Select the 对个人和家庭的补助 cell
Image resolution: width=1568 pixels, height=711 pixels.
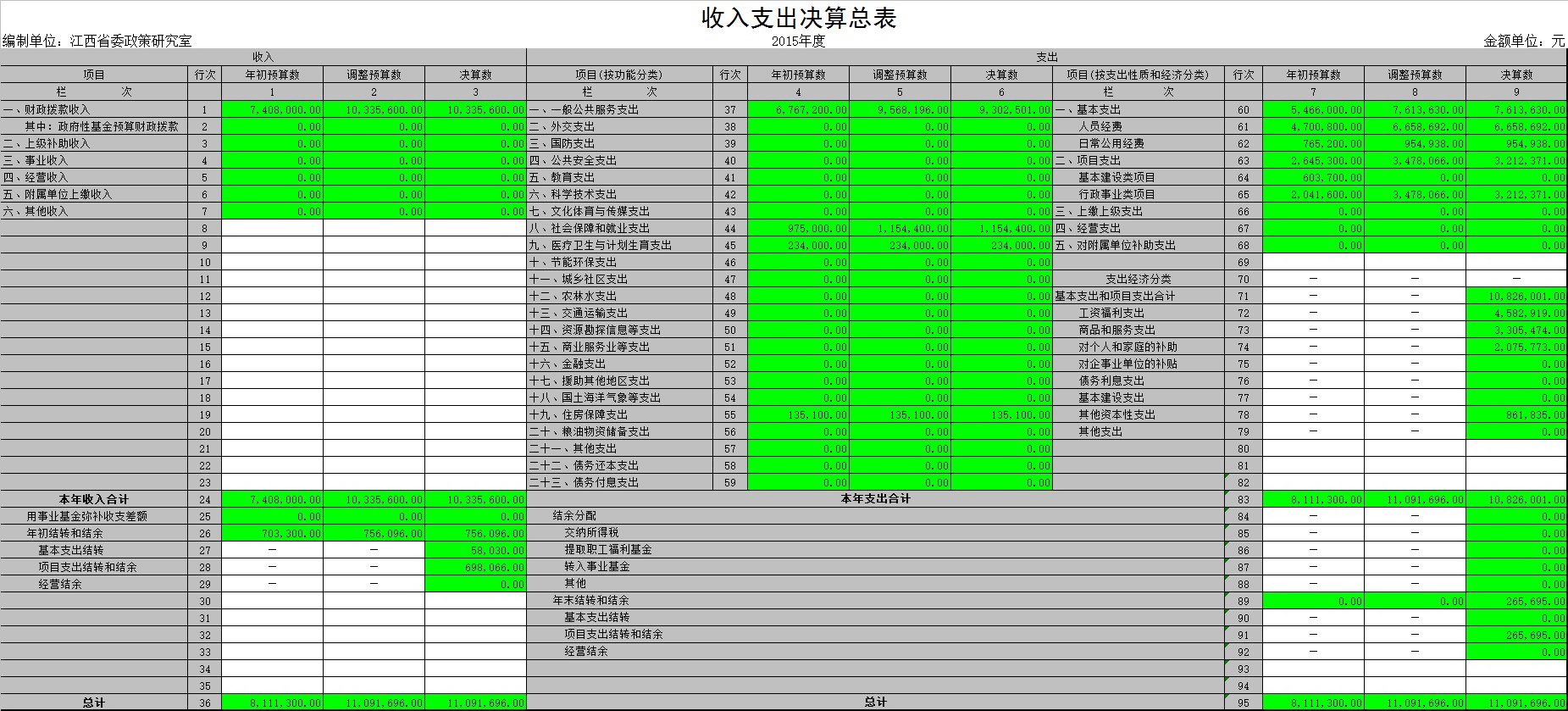click(1138, 347)
